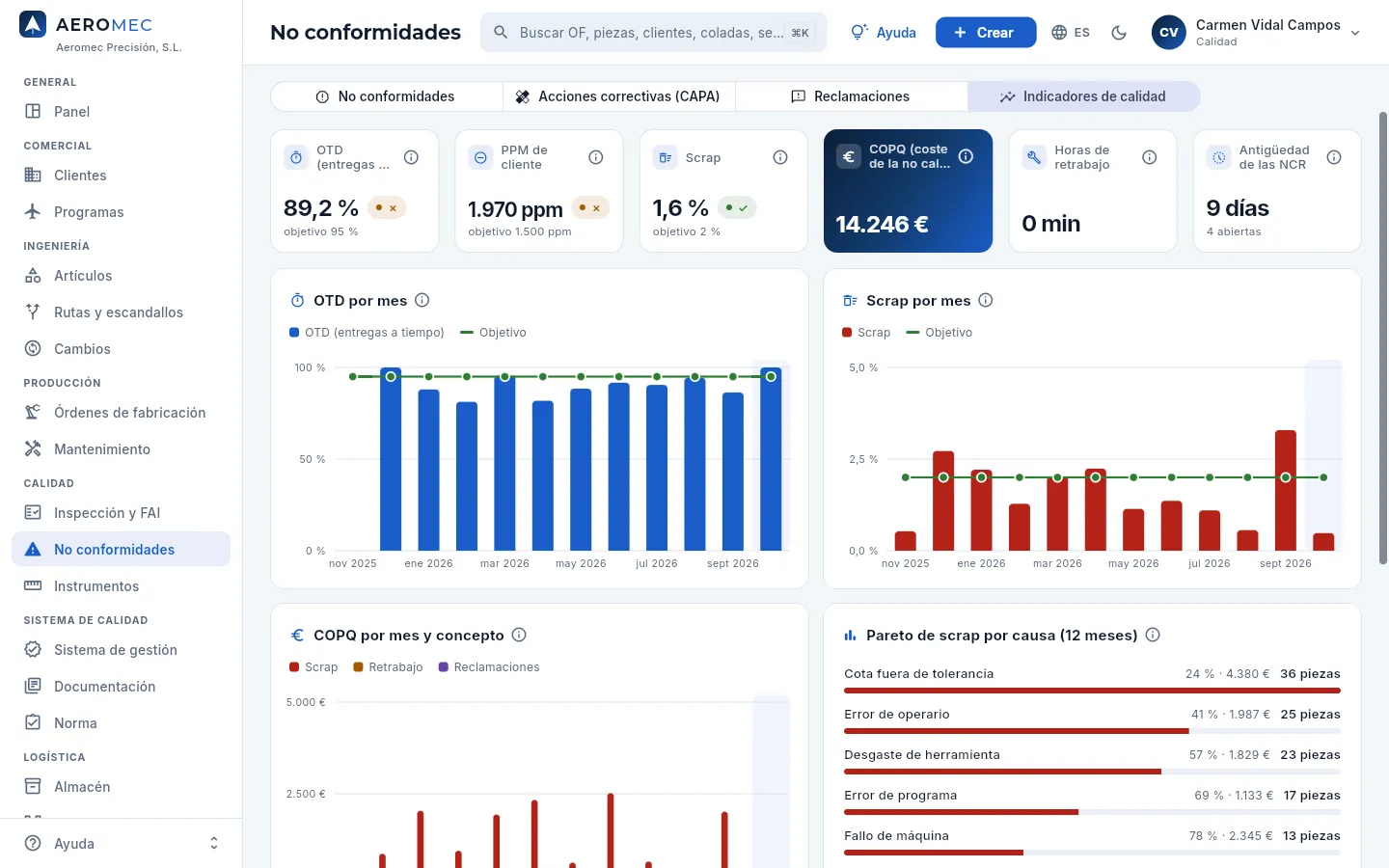Click info icon beside COPQ por mes y concepto
The image size is (1389, 868).
pos(519,635)
